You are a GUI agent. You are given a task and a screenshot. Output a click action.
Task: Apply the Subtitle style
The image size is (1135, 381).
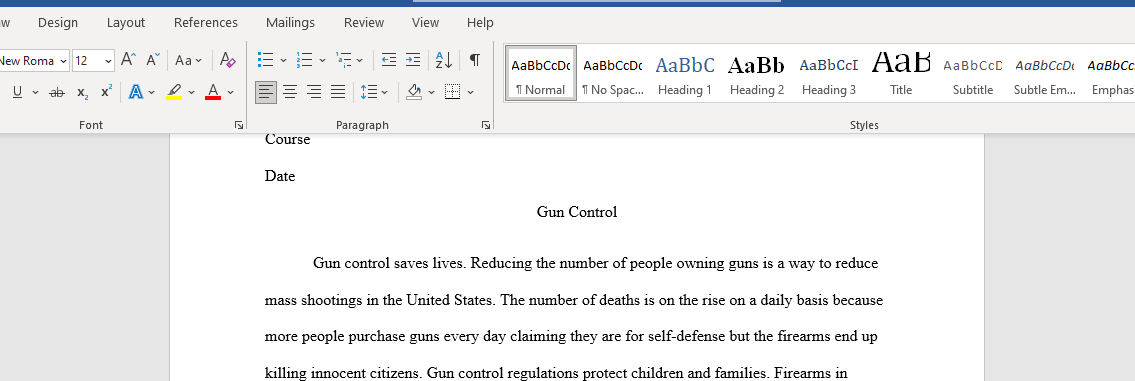tap(973, 74)
